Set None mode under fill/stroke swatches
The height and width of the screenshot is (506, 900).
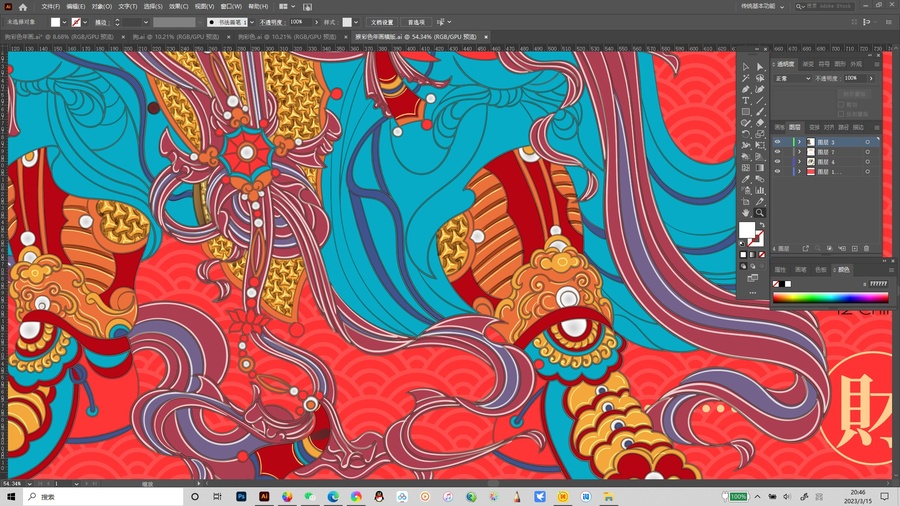(x=762, y=254)
